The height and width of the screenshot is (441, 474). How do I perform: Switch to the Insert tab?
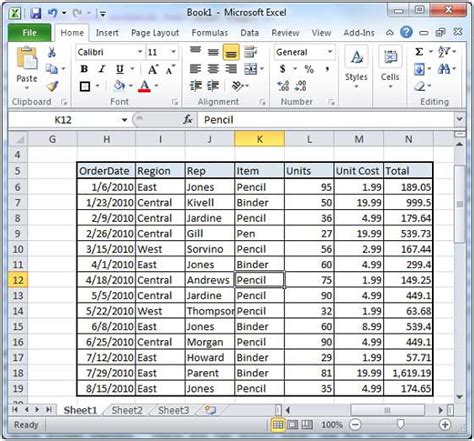pos(107,33)
